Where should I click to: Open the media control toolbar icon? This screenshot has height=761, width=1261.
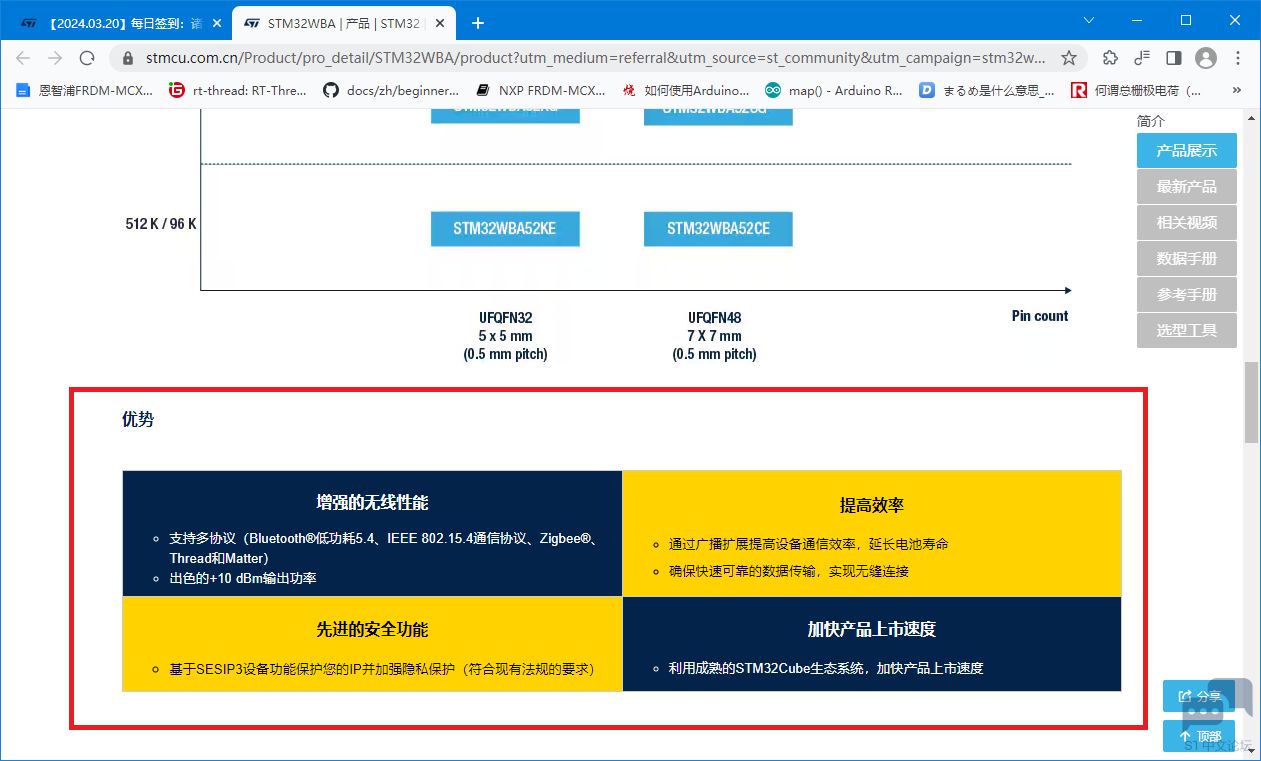[1142, 58]
